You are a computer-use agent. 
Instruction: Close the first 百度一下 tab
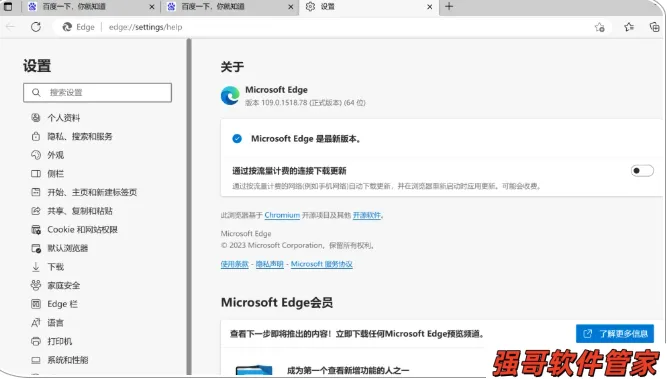[x=152, y=7]
